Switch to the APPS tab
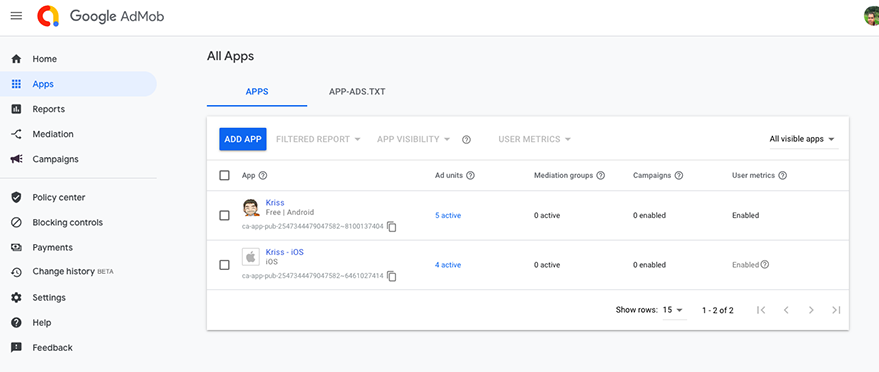This screenshot has width=879, height=372. pyautogui.click(x=257, y=91)
